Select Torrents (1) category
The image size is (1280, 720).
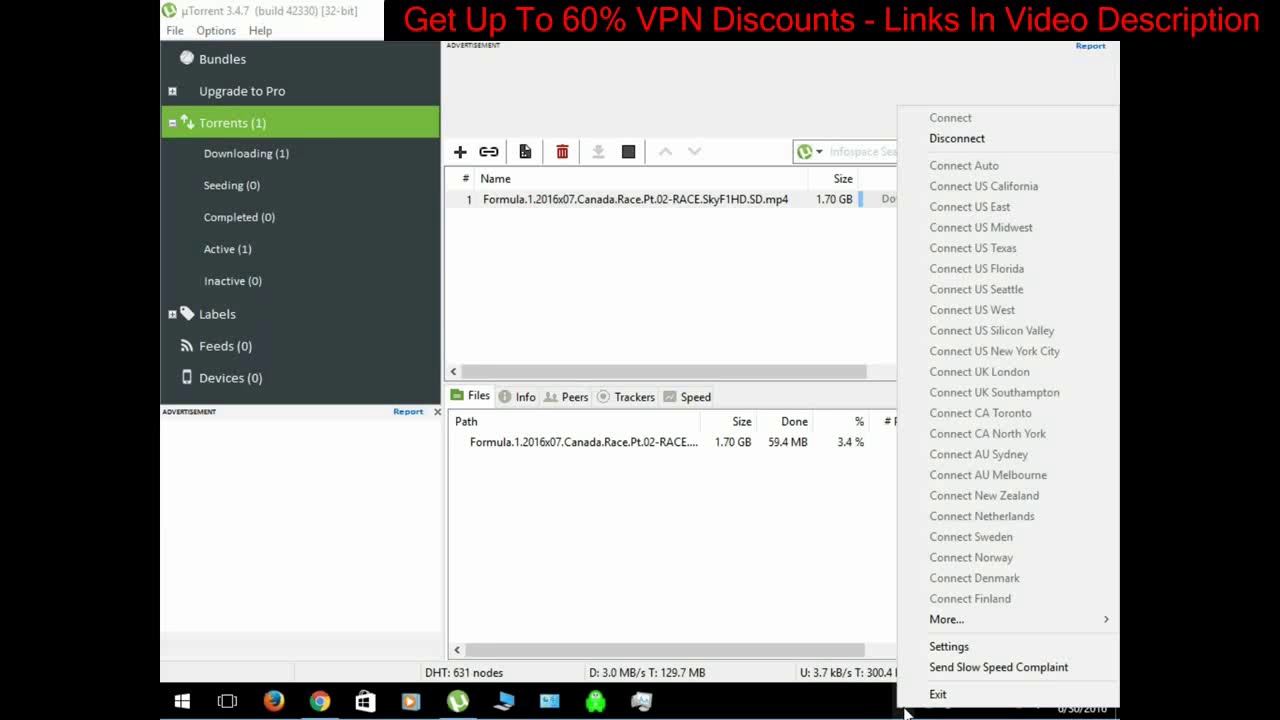[x=300, y=123]
